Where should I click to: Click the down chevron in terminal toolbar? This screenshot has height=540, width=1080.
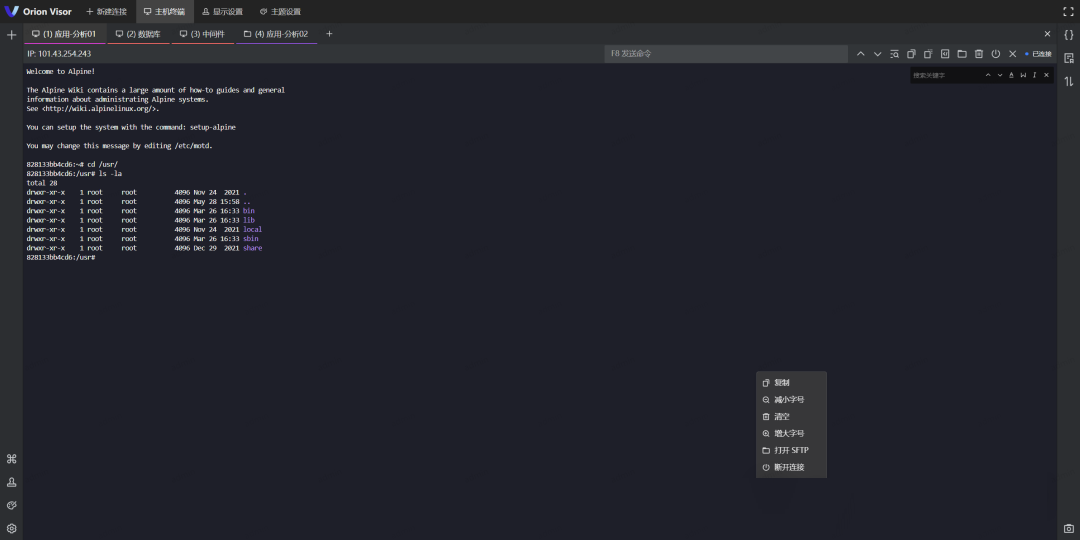(x=877, y=54)
